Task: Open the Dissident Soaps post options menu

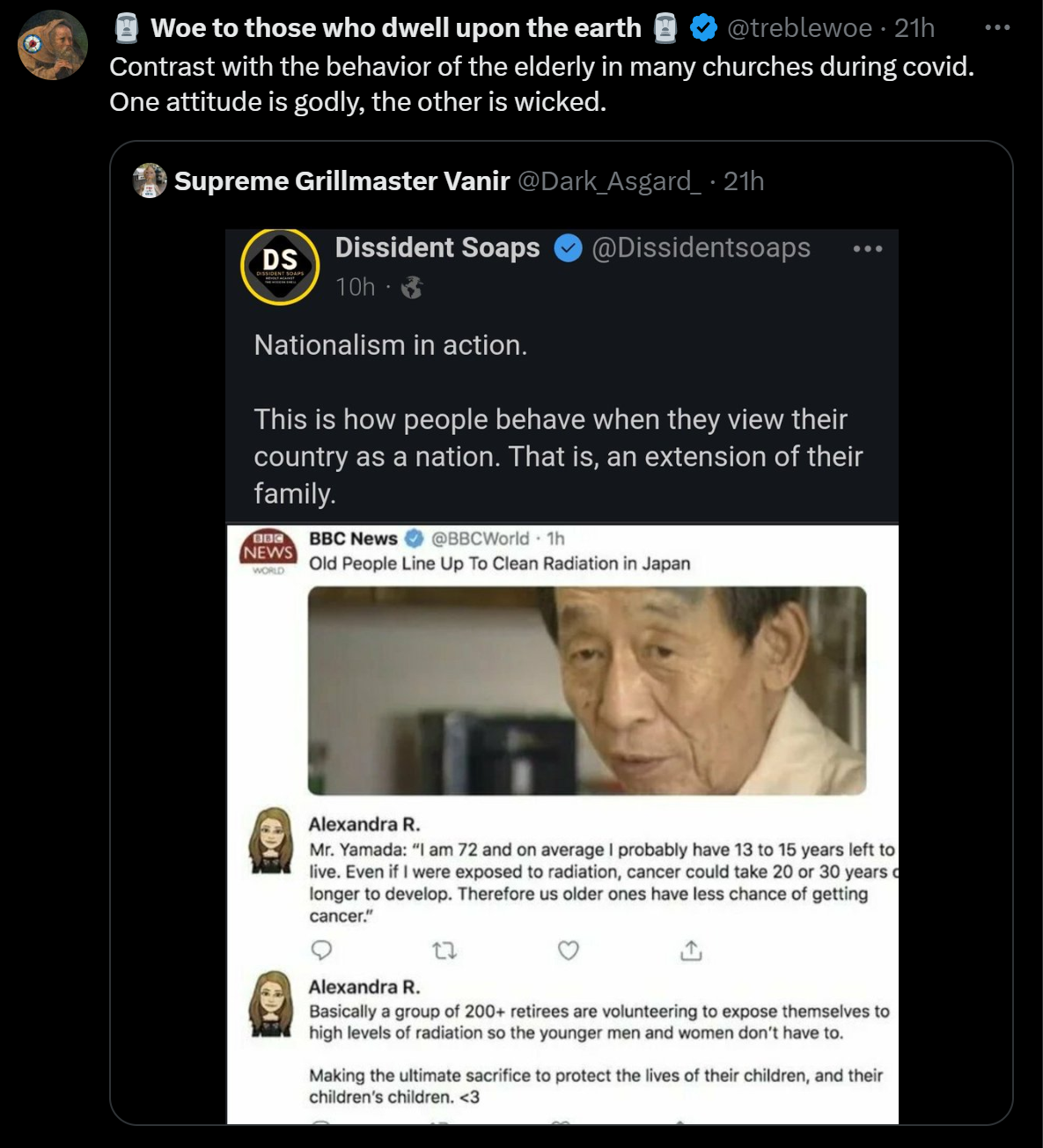Action: point(867,249)
